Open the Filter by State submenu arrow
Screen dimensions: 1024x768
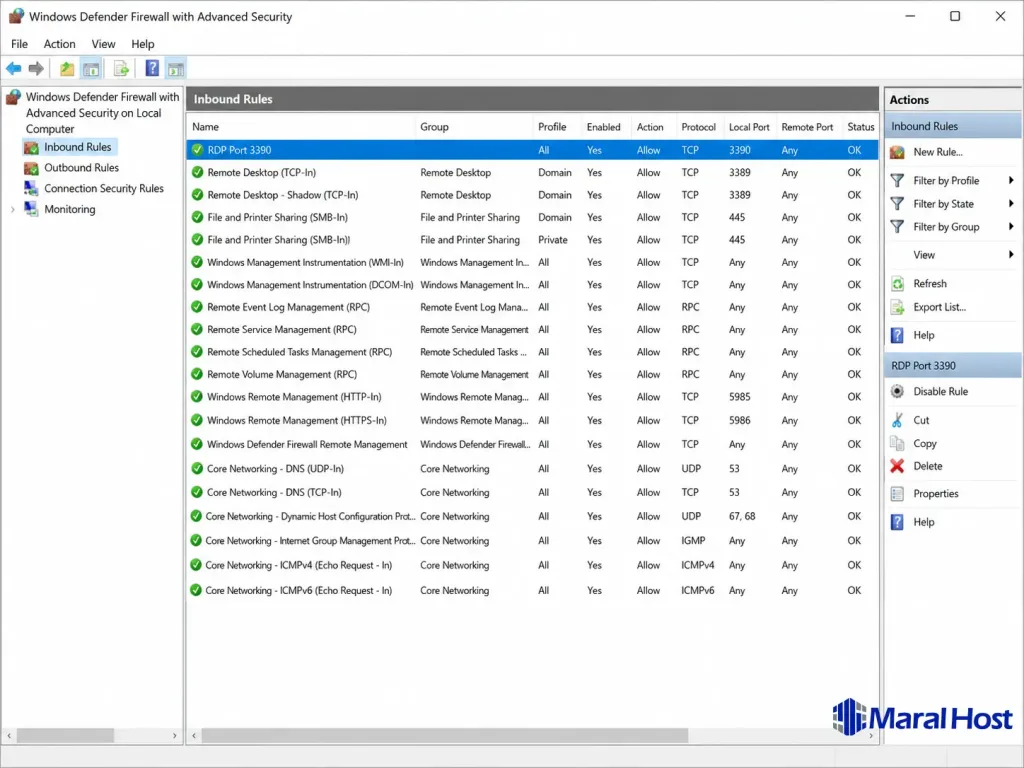click(x=1011, y=204)
